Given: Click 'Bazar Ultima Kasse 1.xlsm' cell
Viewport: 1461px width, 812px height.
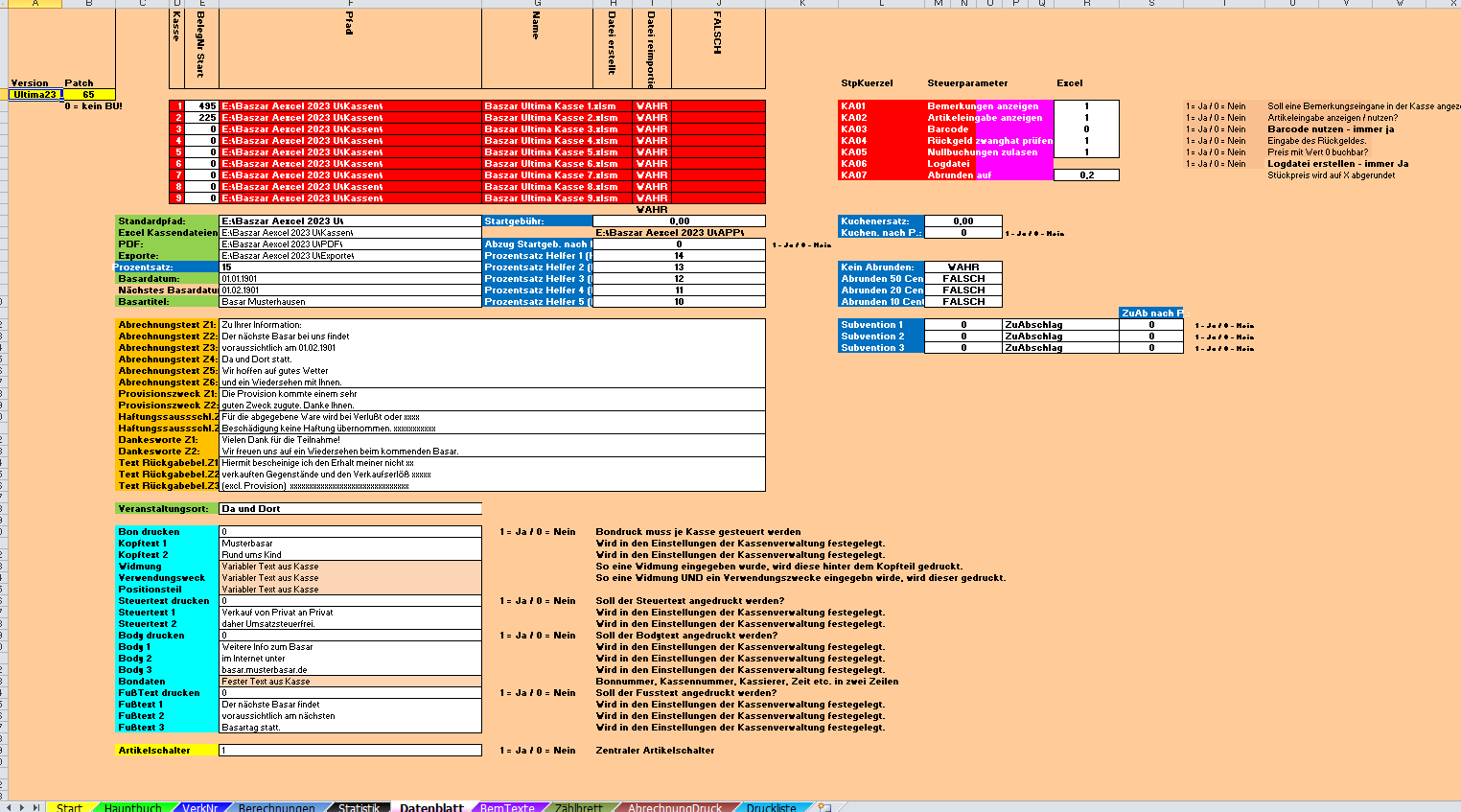Looking at the screenshot, I should (537, 106).
